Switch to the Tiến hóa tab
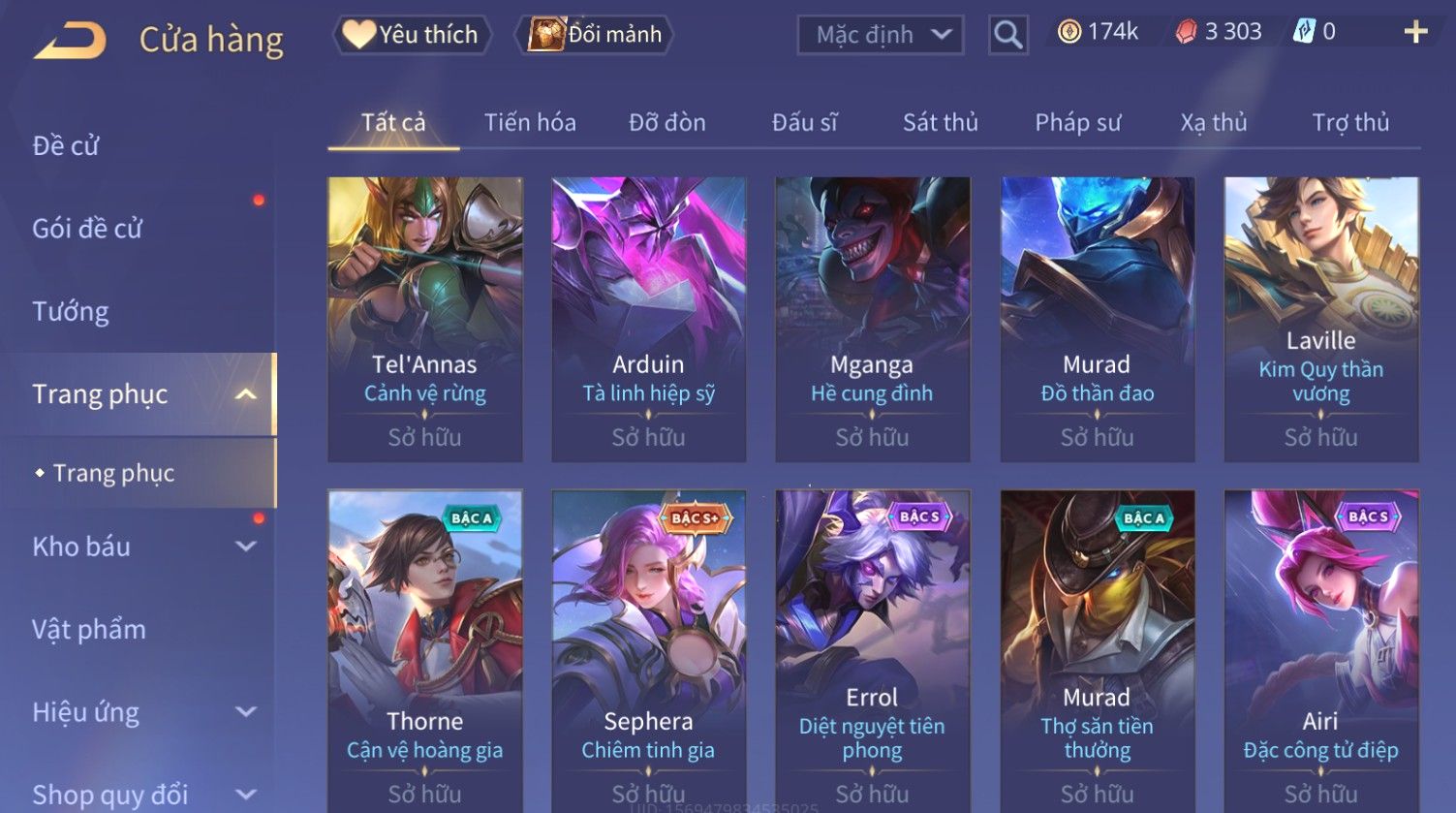The image size is (1456, 813). pyautogui.click(x=530, y=122)
